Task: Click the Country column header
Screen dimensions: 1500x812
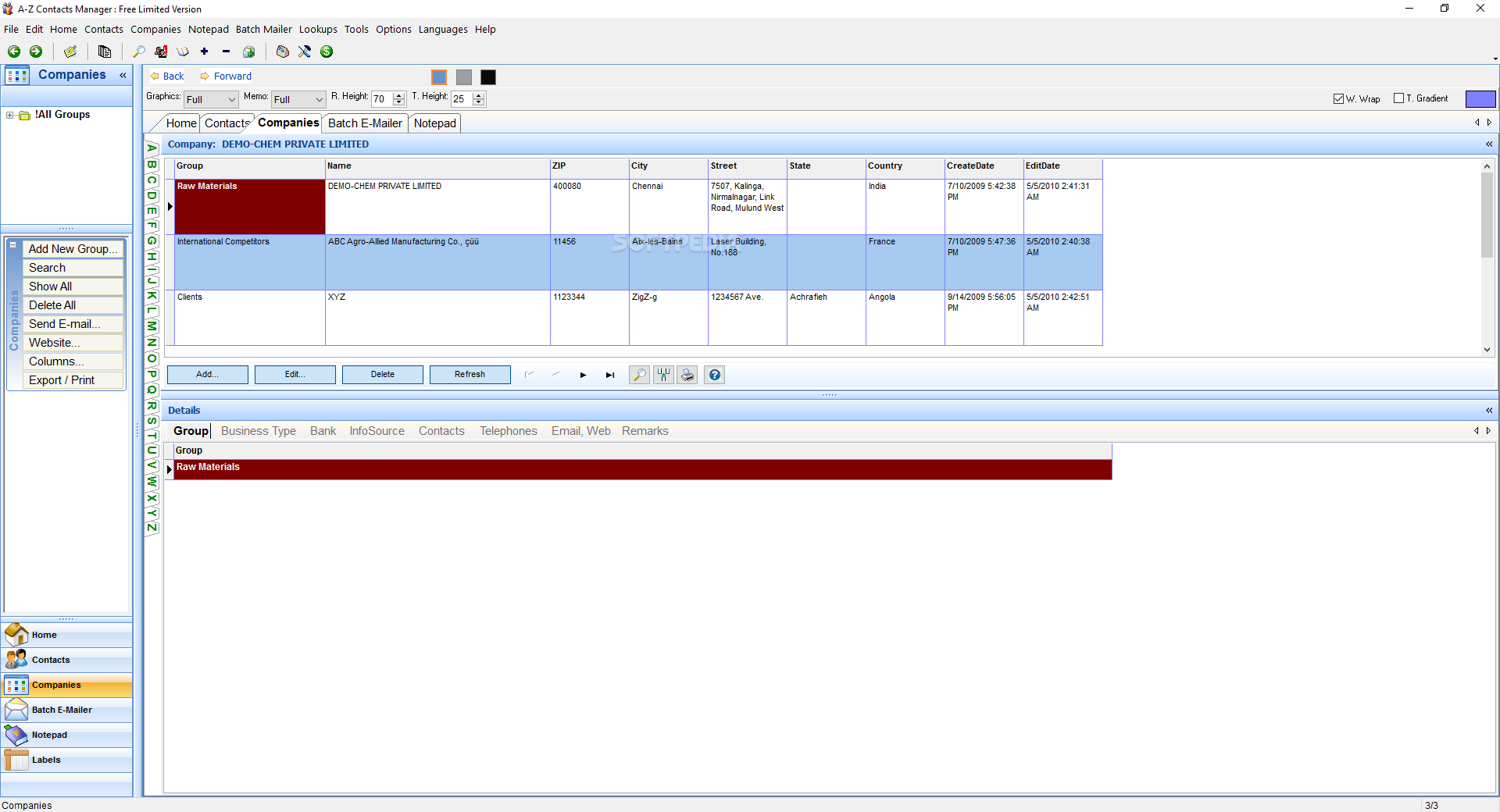Action: click(x=905, y=166)
